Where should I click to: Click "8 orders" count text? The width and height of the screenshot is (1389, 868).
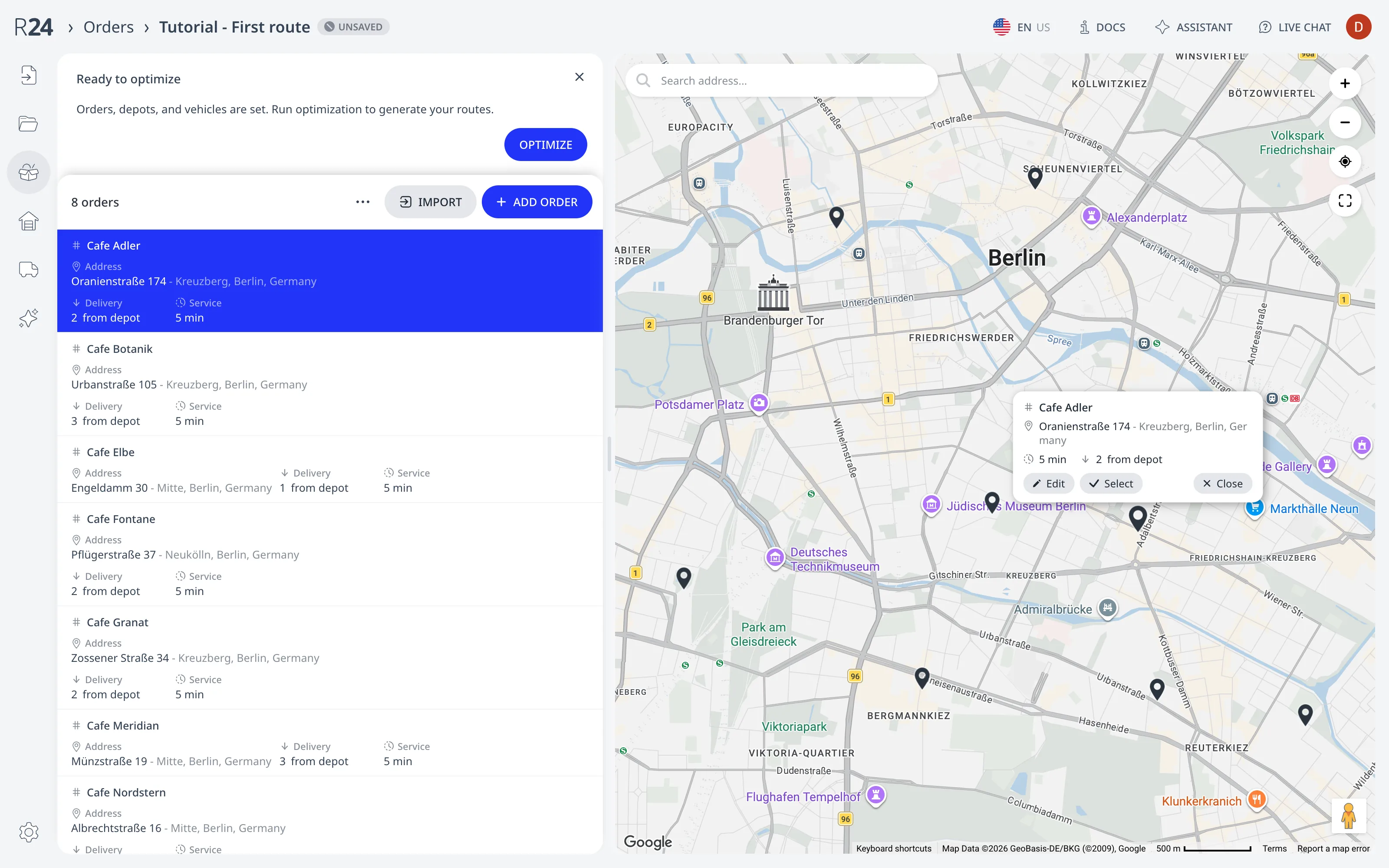pyautogui.click(x=95, y=202)
